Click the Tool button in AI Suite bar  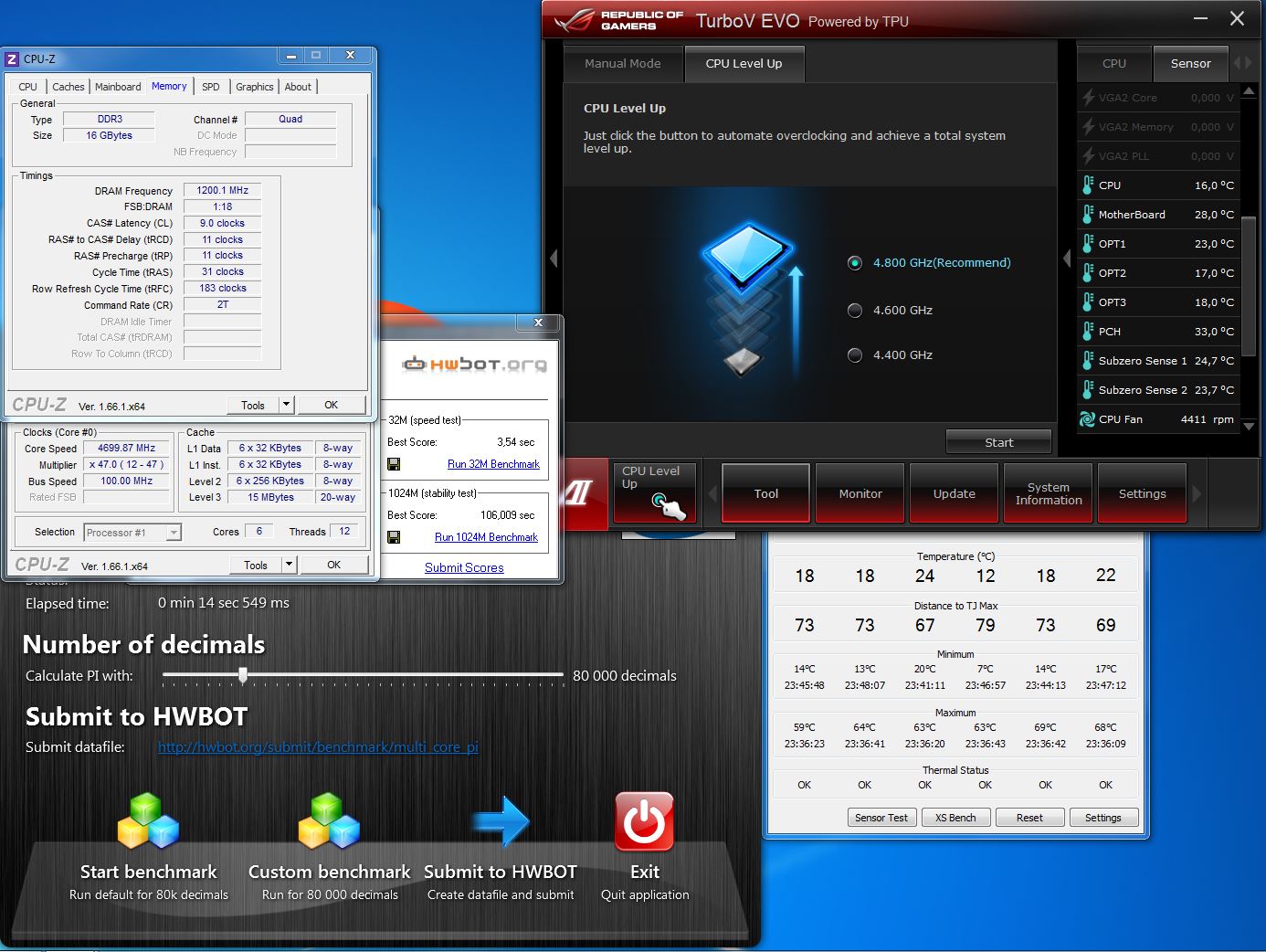point(766,493)
